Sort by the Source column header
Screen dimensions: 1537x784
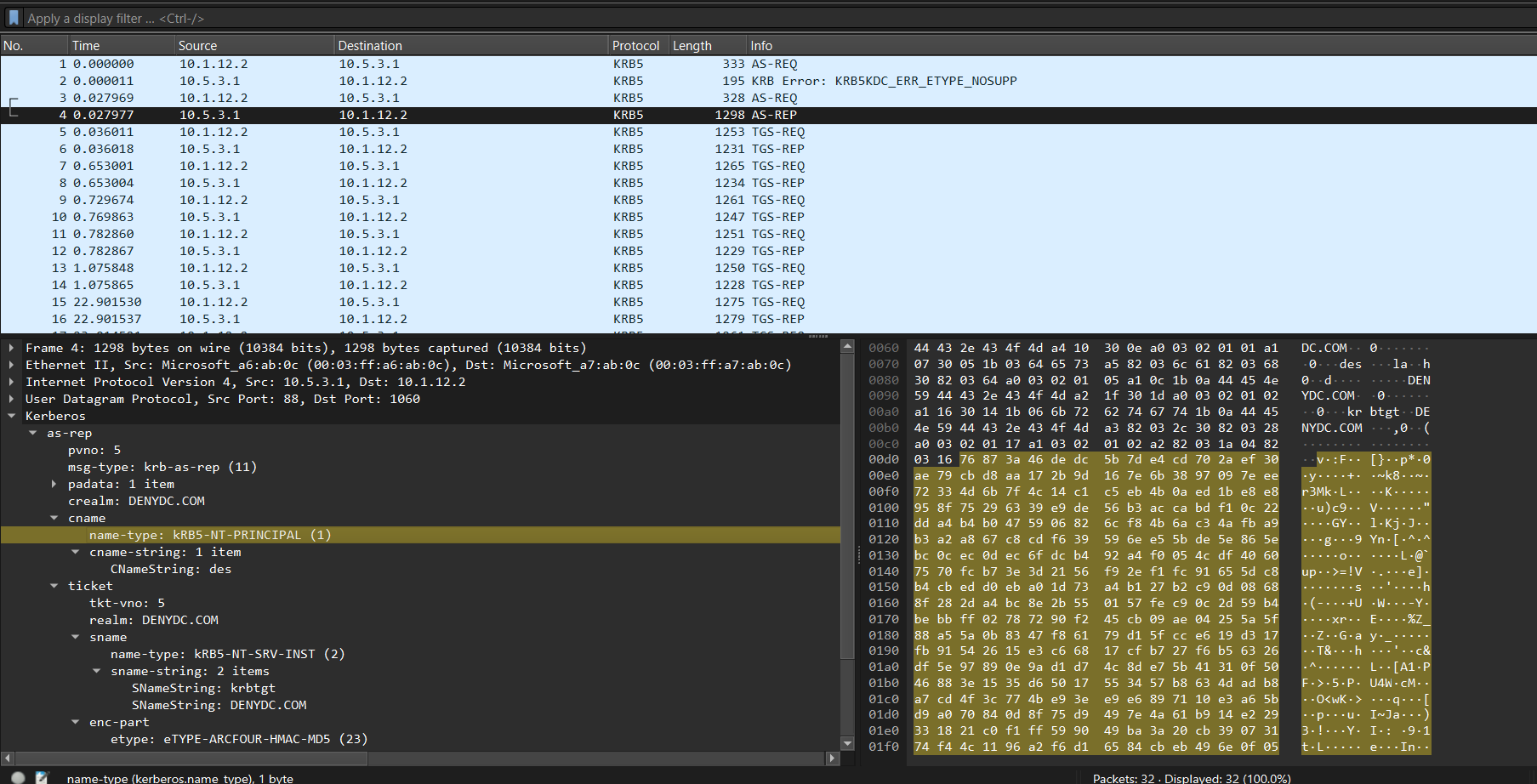pos(253,46)
